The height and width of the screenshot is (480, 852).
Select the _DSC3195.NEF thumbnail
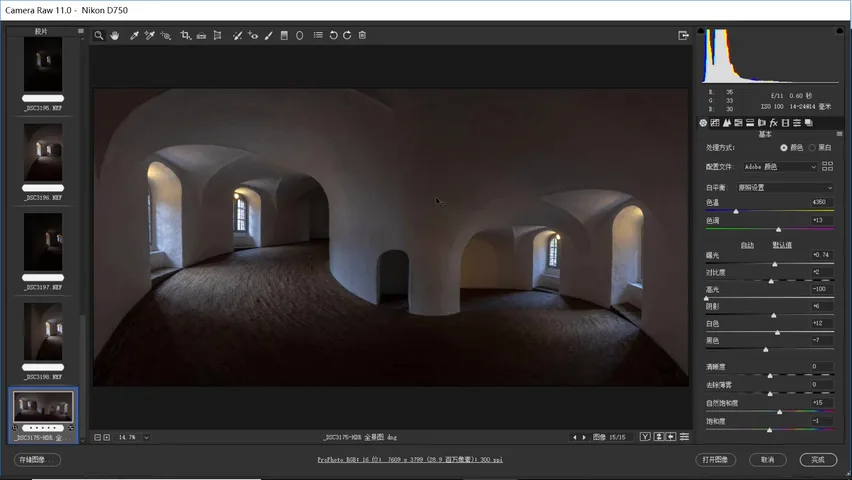pos(42,64)
